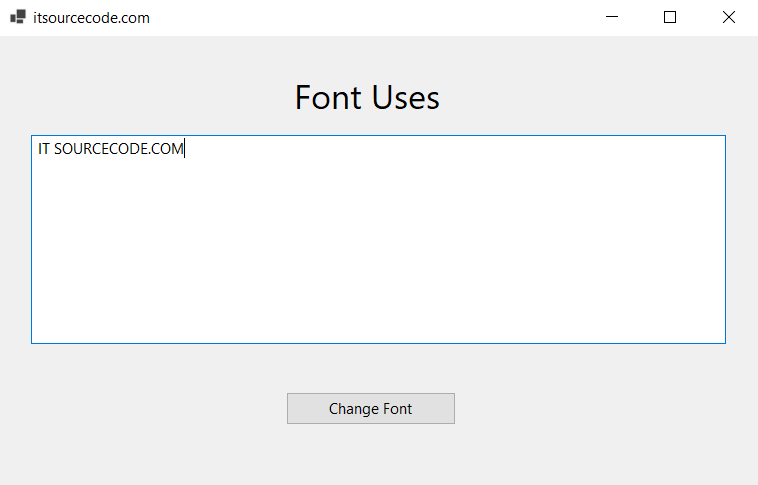Maximize the itsourcecode.com window
Image resolution: width=758 pixels, height=485 pixels.
[670, 17]
